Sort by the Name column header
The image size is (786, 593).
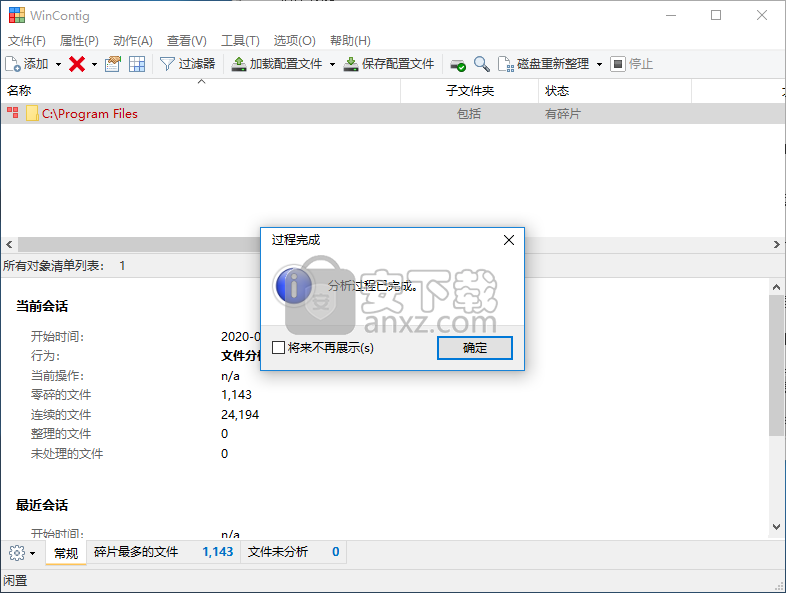click(201, 91)
